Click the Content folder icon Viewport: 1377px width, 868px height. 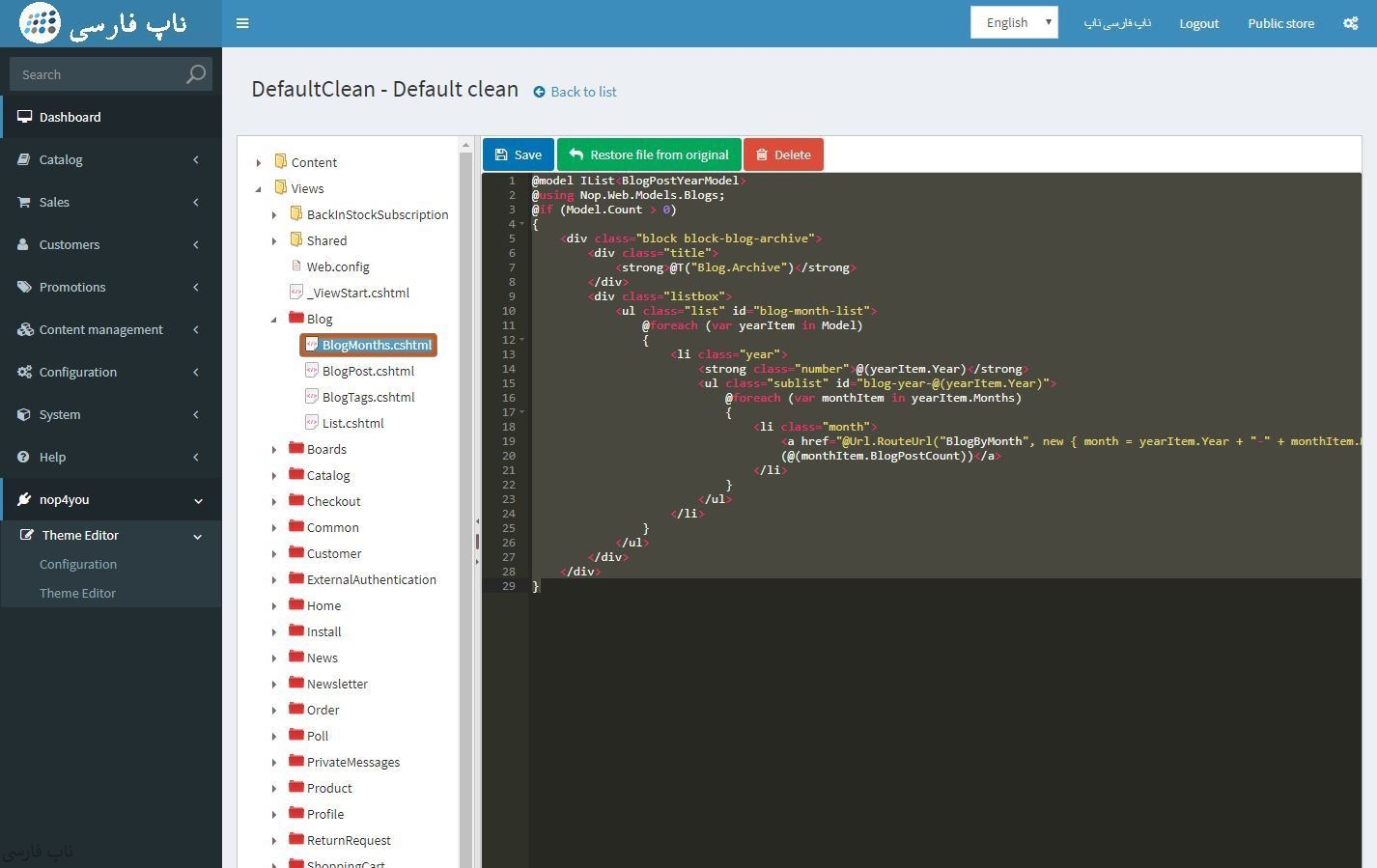tap(281, 161)
